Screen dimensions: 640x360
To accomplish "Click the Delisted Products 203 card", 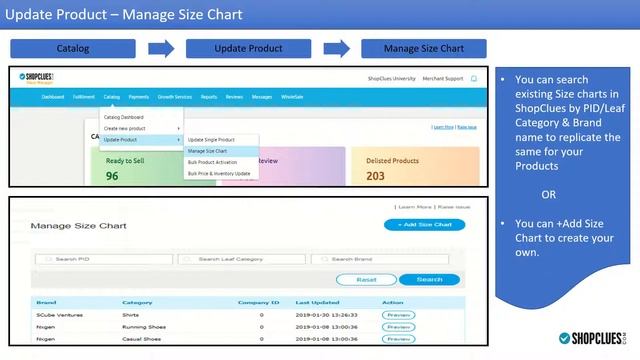I will point(416,166).
